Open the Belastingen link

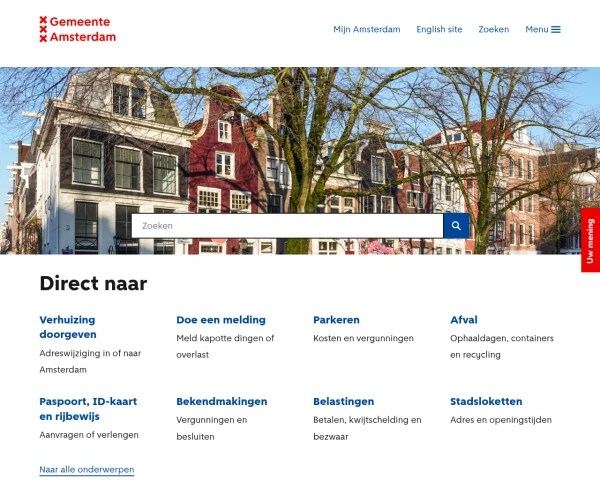pos(344,402)
